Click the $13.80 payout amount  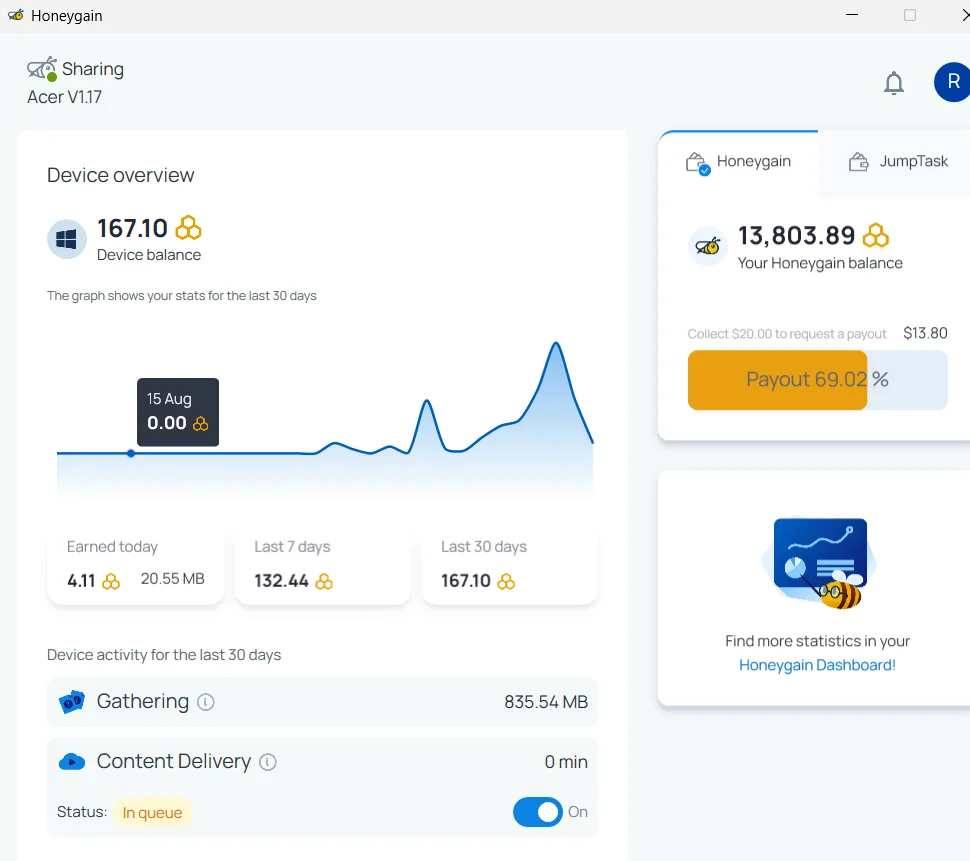pyautogui.click(x=925, y=333)
